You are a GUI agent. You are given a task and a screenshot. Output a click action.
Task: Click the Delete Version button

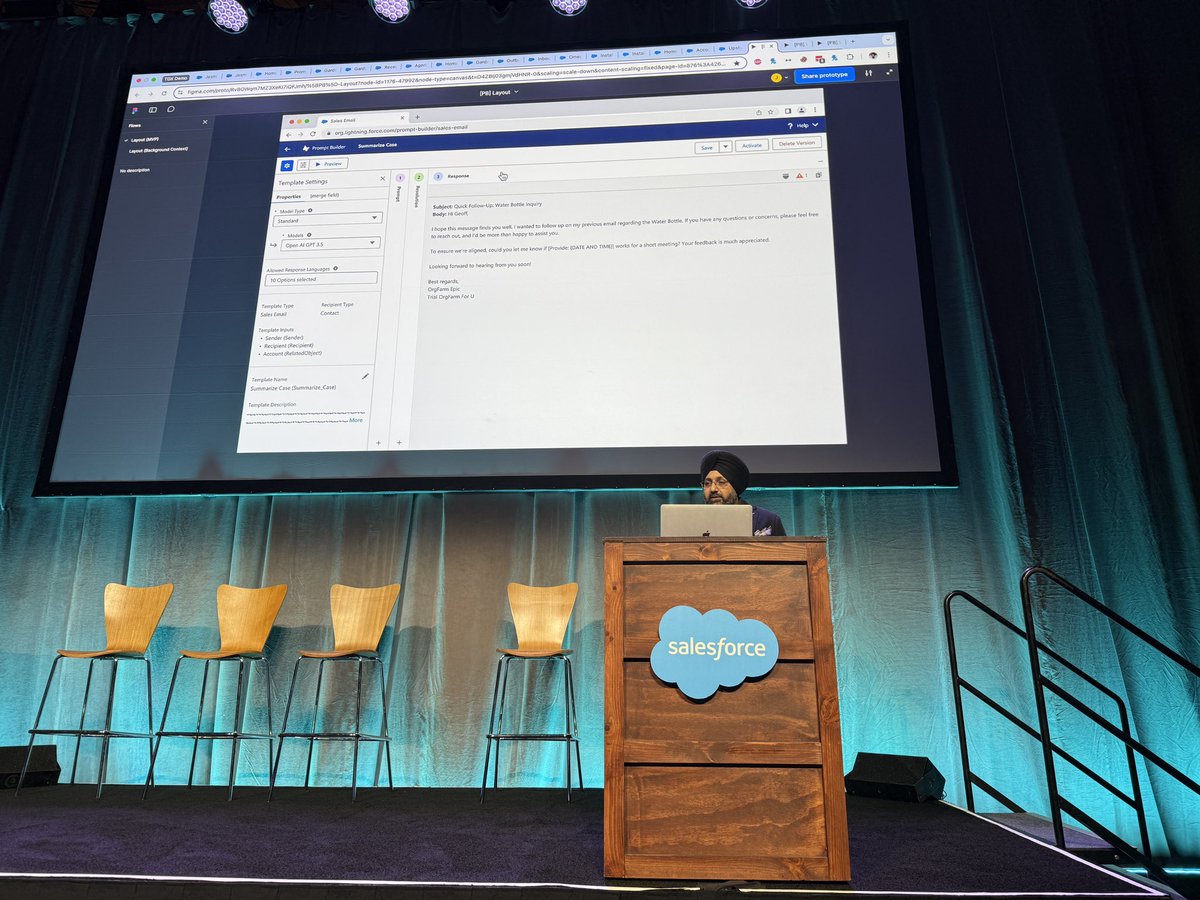[x=797, y=144]
